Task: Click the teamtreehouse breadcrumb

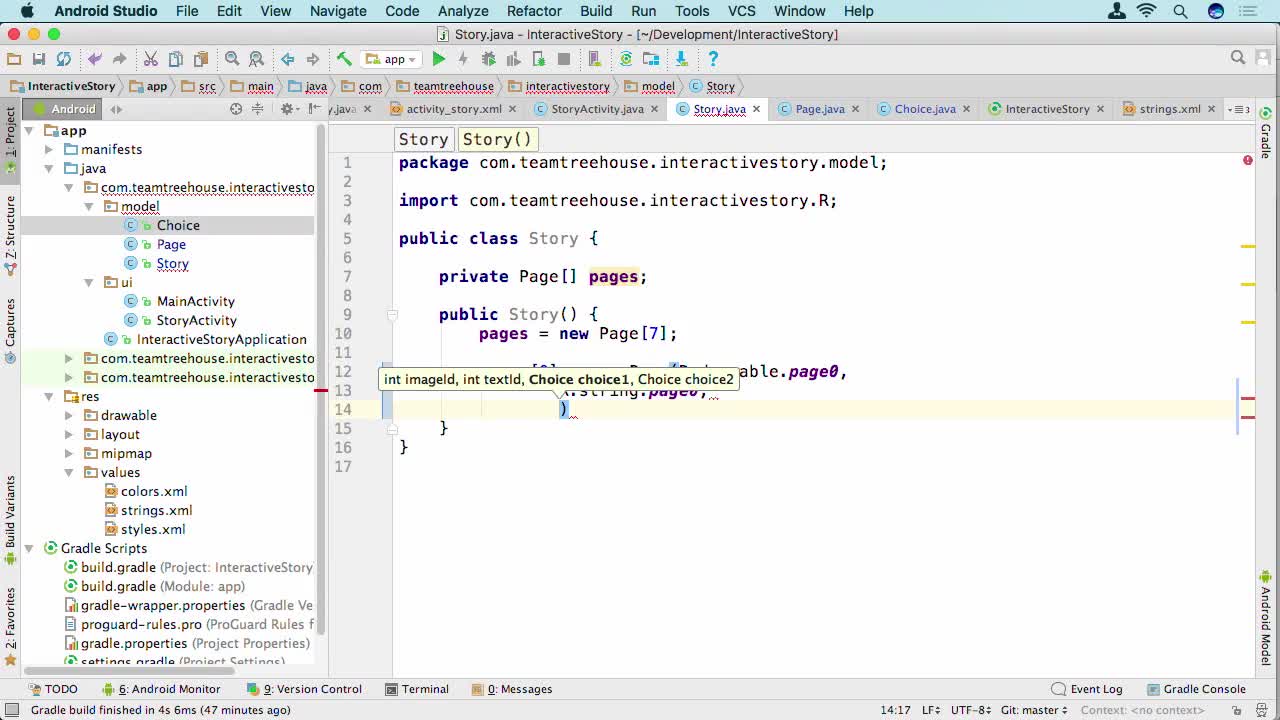Action: [x=444, y=86]
